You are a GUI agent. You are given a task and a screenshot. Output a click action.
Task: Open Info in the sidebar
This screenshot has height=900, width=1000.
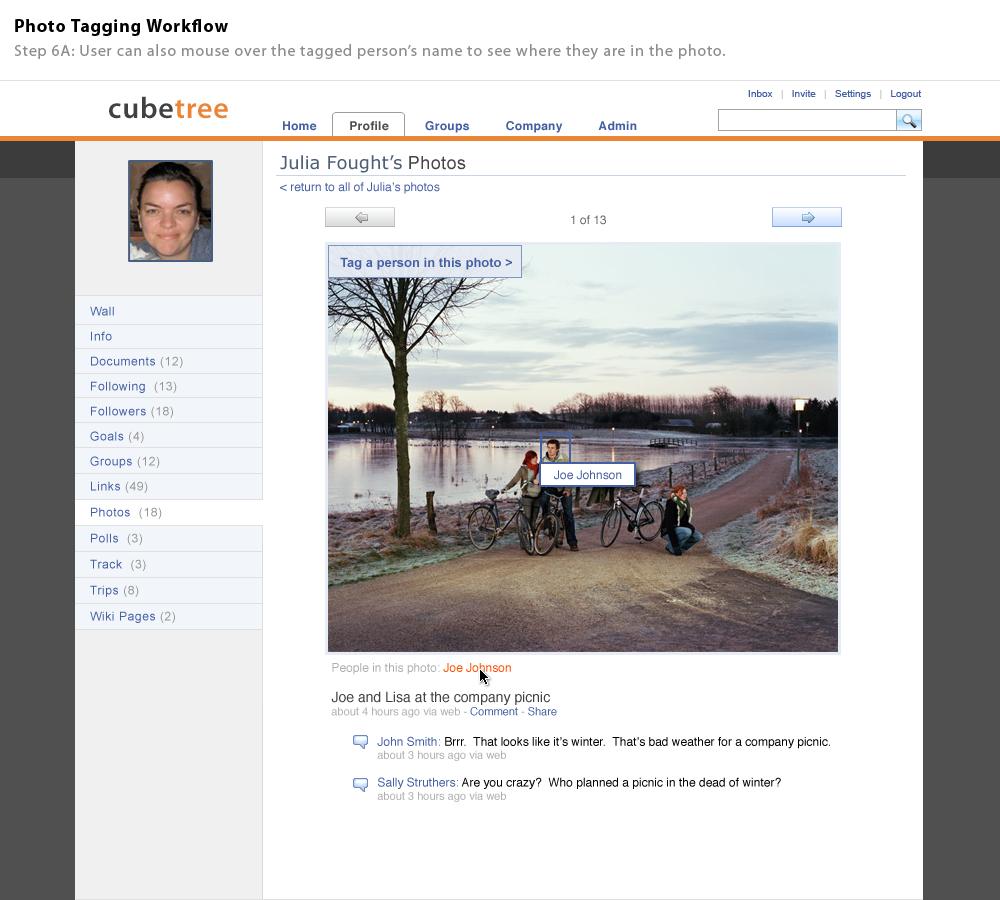[x=168, y=336]
